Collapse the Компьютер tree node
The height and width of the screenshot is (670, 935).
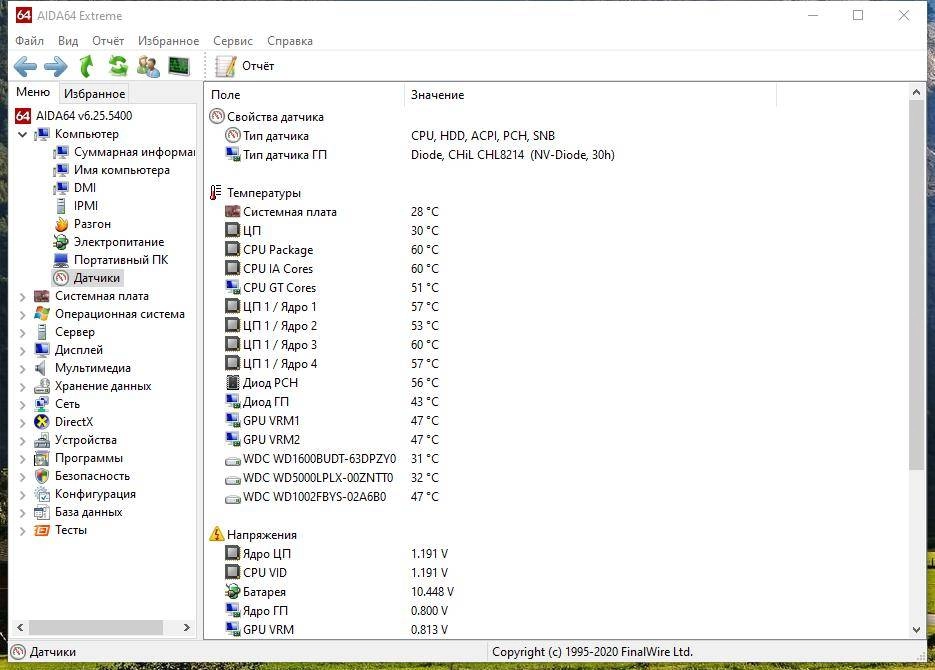tap(22, 134)
